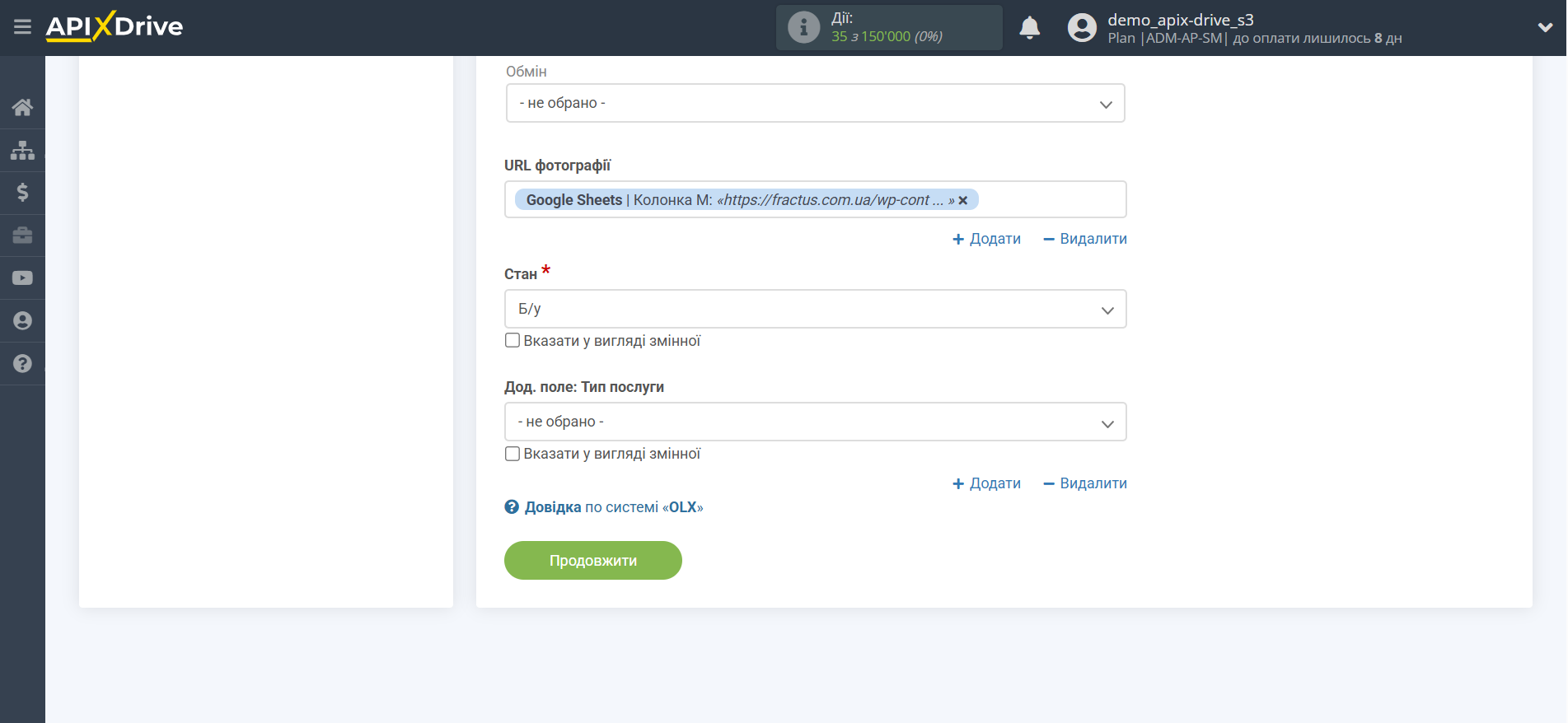Open the help question mark in sidebar

point(22,363)
